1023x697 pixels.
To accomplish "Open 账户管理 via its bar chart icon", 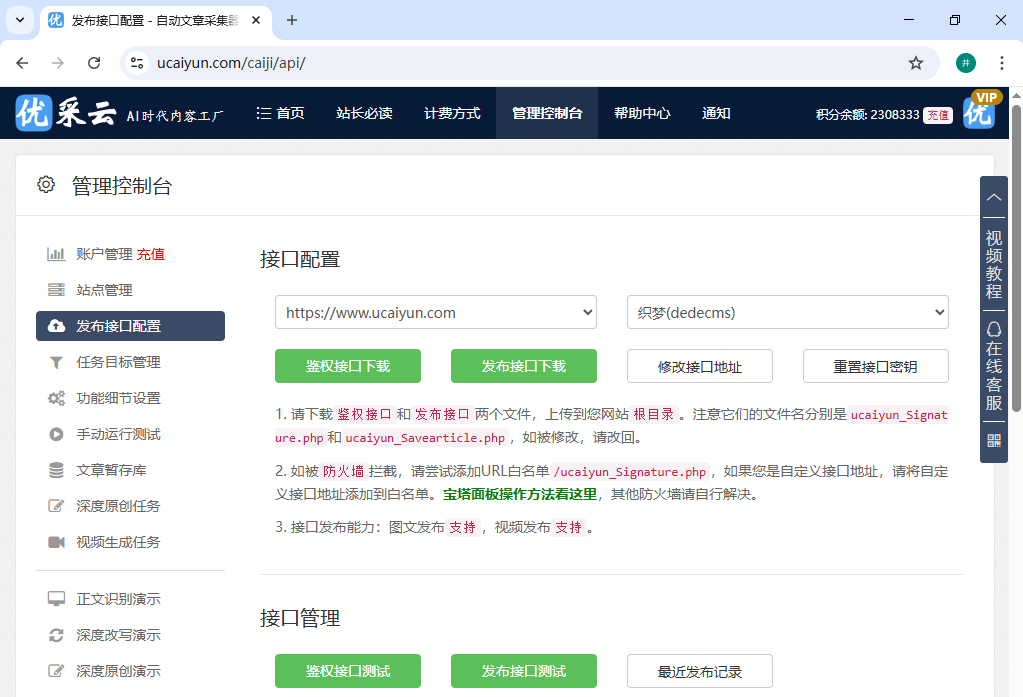I will pyautogui.click(x=57, y=253).
